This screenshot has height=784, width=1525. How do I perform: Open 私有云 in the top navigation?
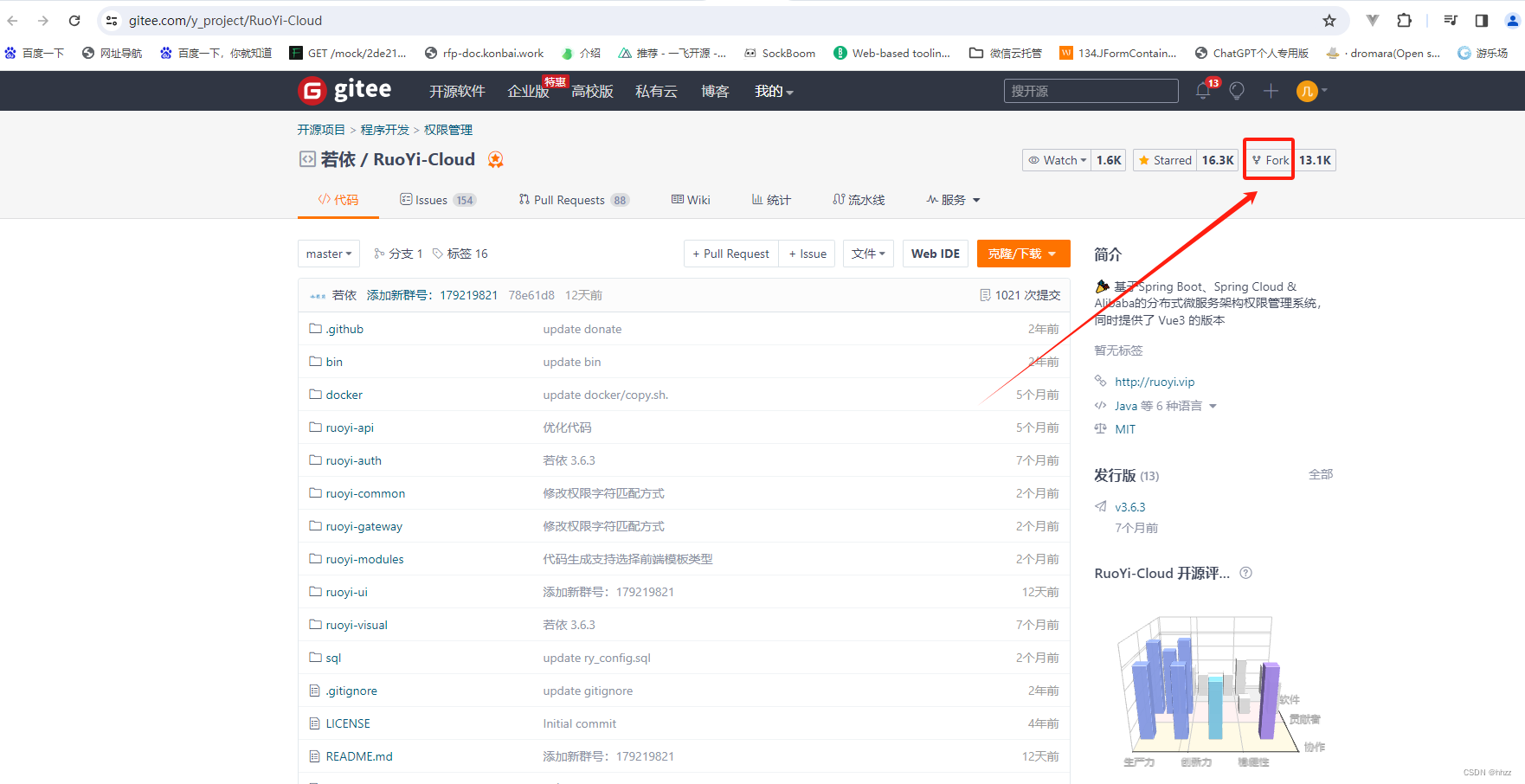pos(656,91)
